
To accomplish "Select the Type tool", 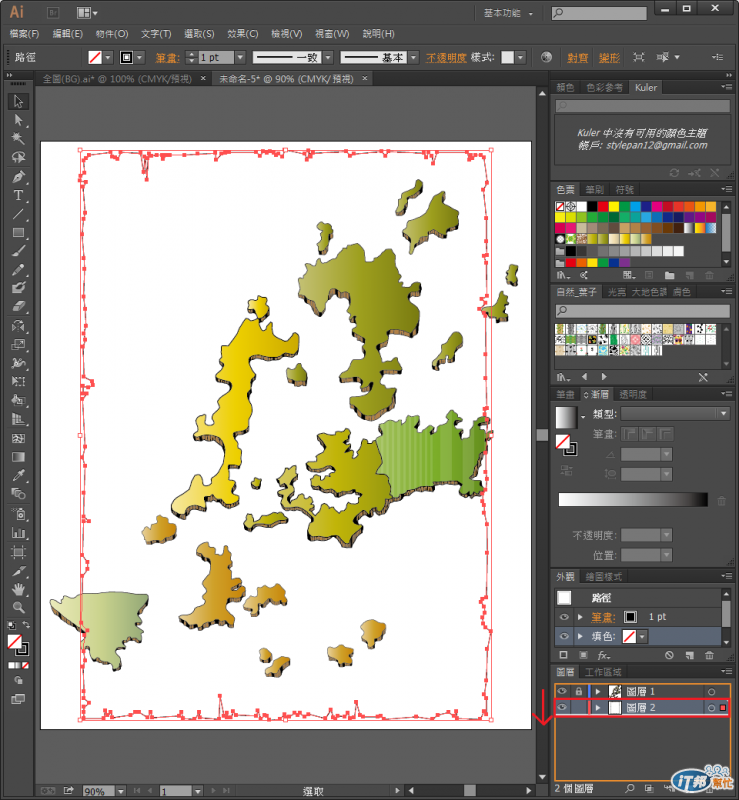I will [18, 195].
